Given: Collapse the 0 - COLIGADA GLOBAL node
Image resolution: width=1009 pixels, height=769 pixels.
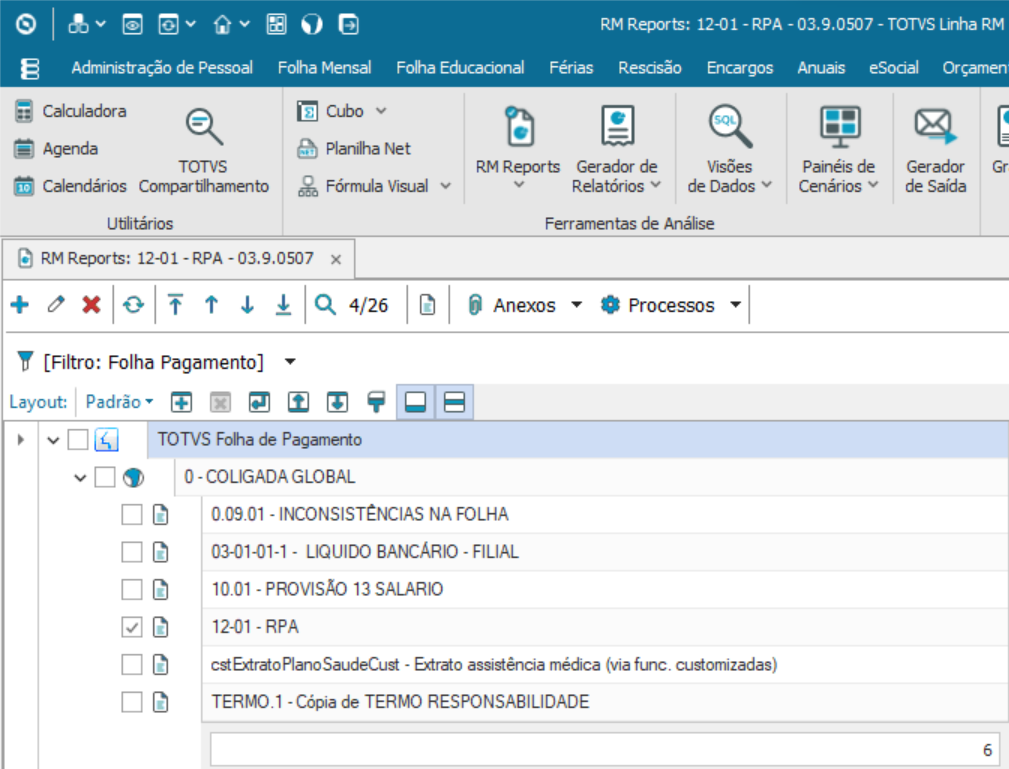Looking at the screenshot, I should click(x=80, y=478).
